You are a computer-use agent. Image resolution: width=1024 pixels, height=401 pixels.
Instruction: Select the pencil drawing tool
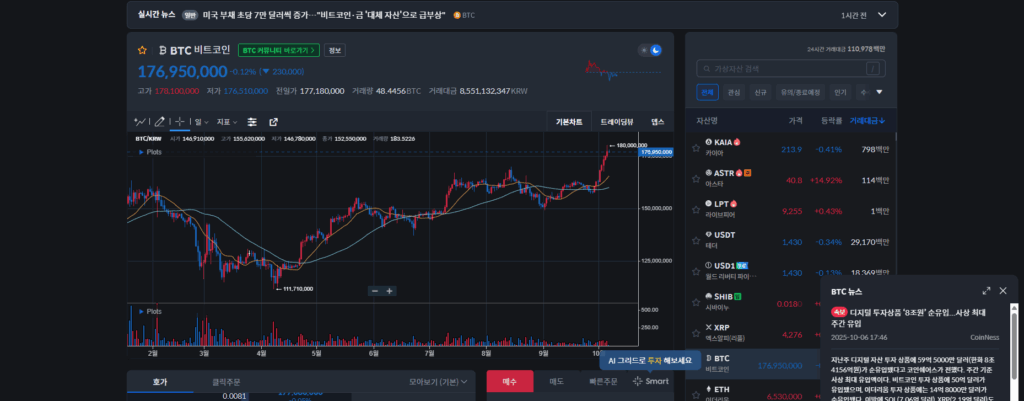pos(160,121)
